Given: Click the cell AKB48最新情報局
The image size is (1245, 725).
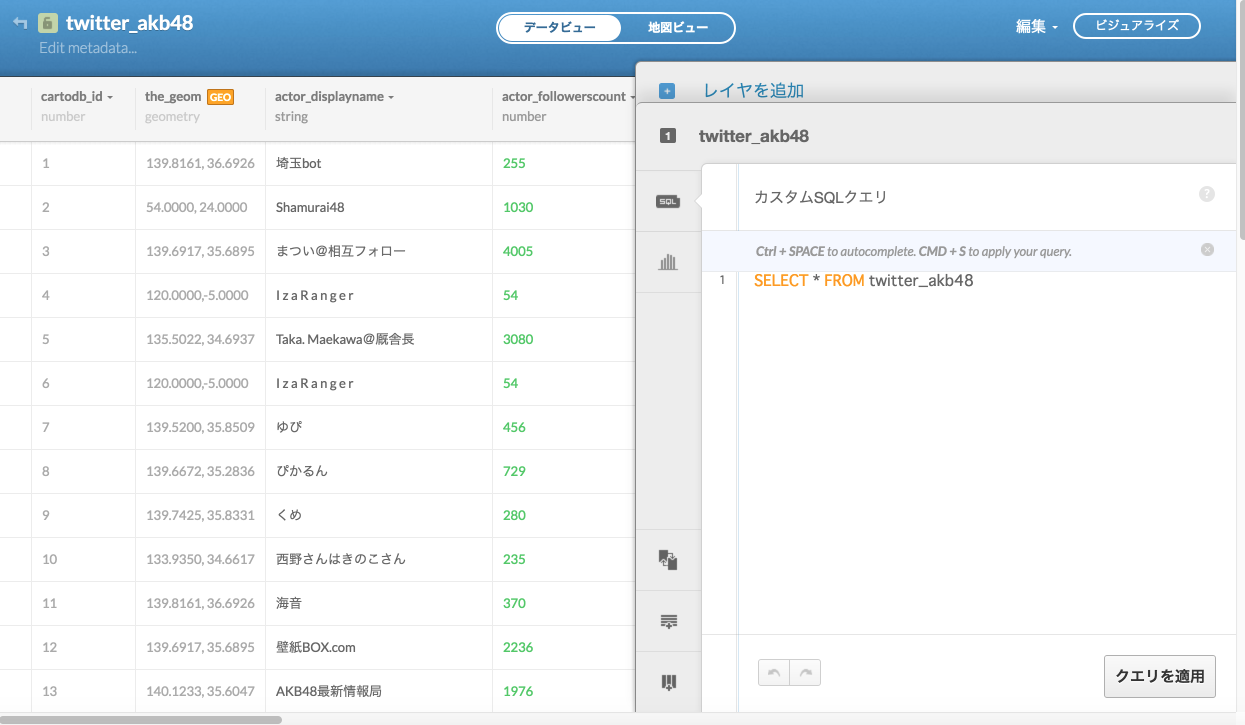Looking at the screenshot, I should click(x=329, y=691).
